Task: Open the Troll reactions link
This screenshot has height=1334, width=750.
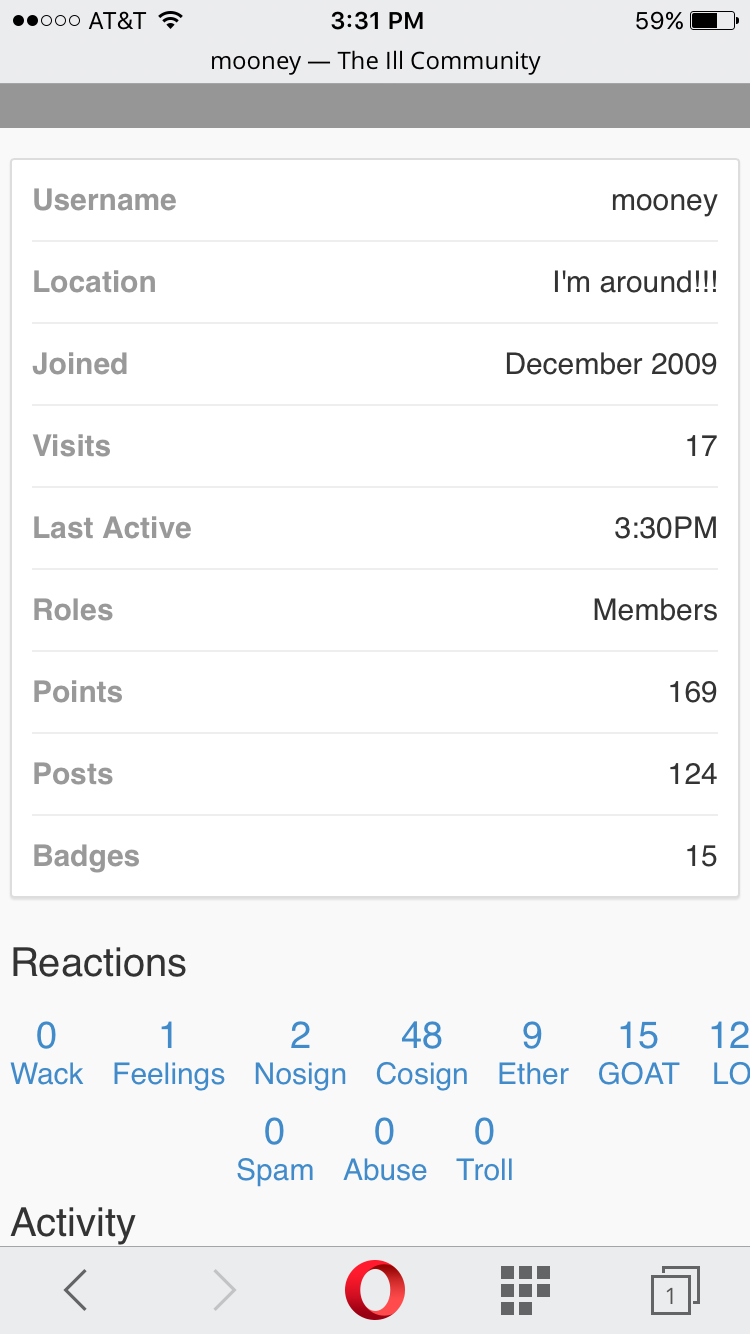Action: [x=485, y=1150]
